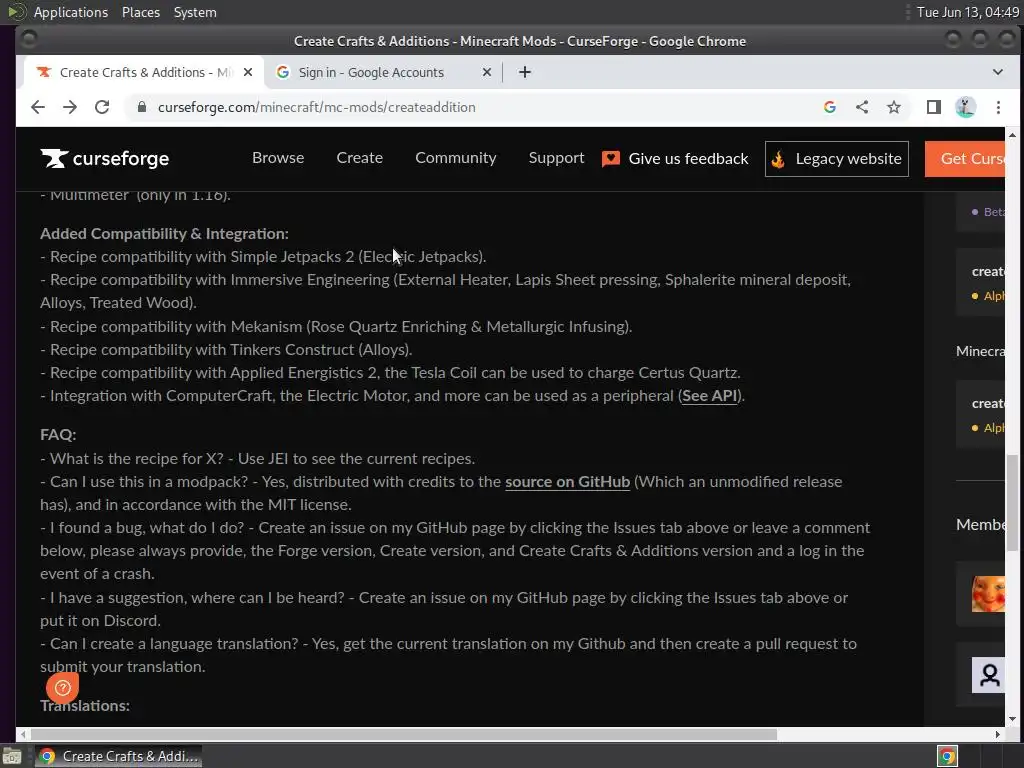Open the Chrome profile avatar
Image resolution: width=1024 pixels, height=768 pixels.
pyautogui.click(x=966, y=107)
